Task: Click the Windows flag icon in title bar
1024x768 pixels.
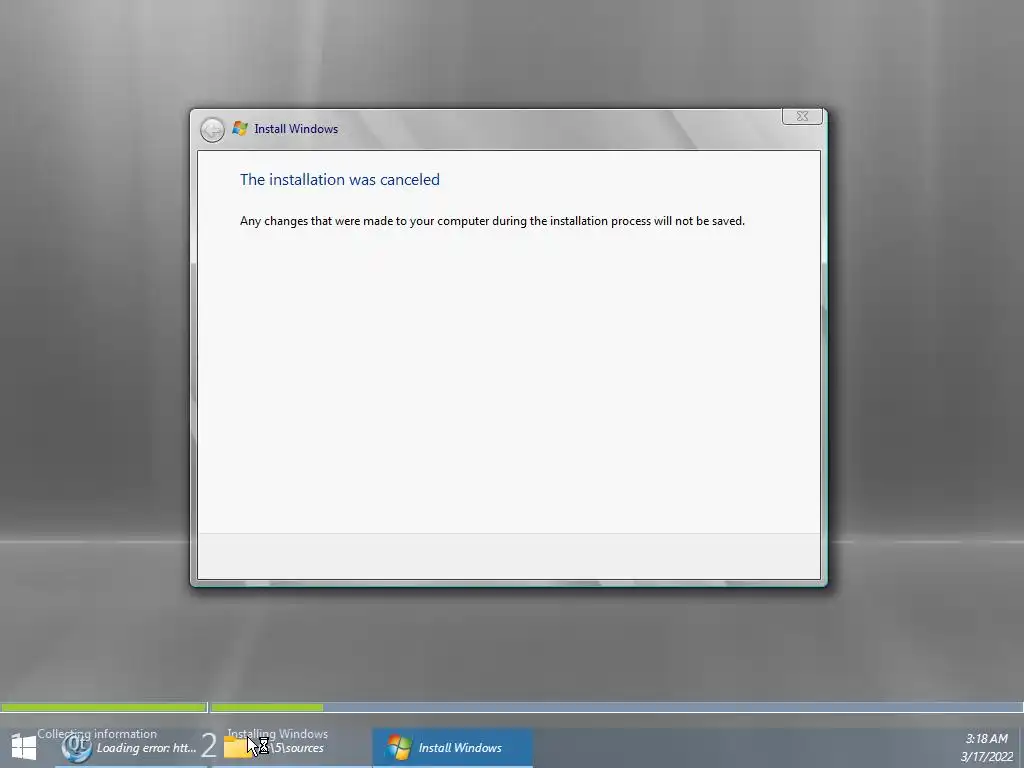Action: click(x=240, y=129)
